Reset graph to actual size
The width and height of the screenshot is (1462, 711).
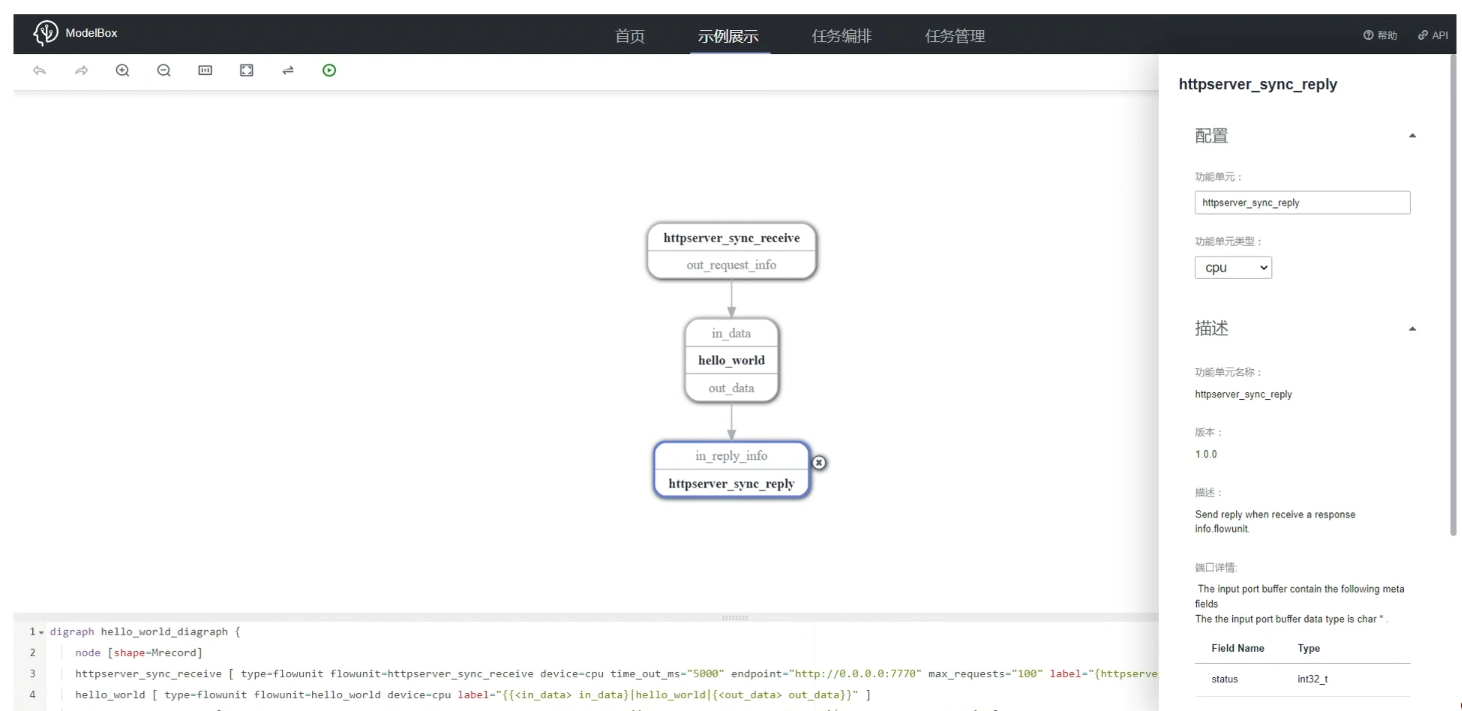(x=205, y=70)
